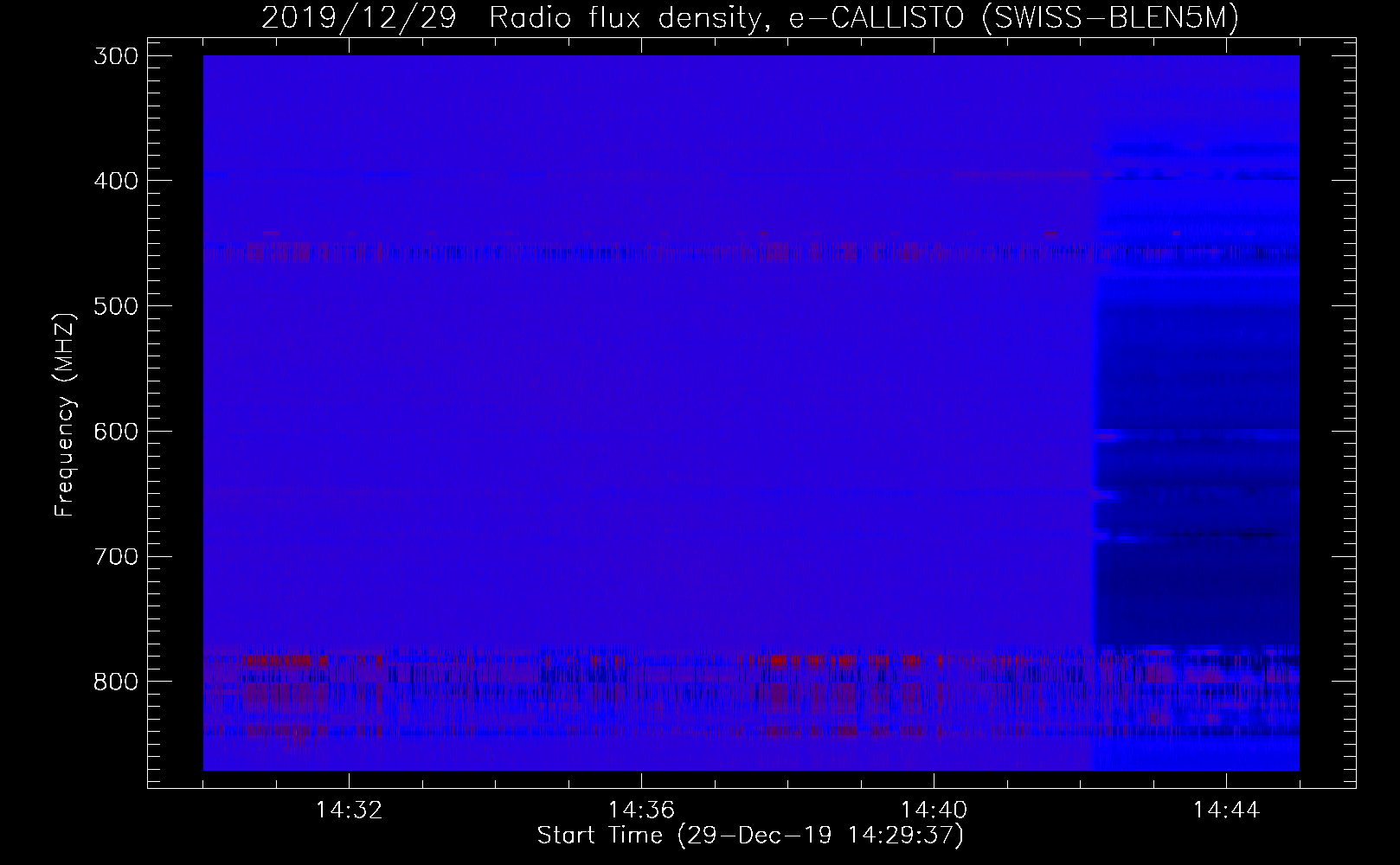Viewport: 1400px width, 865px height.
Task: Click the 14:36 time tick label
Action: click(x=641, y=811)
